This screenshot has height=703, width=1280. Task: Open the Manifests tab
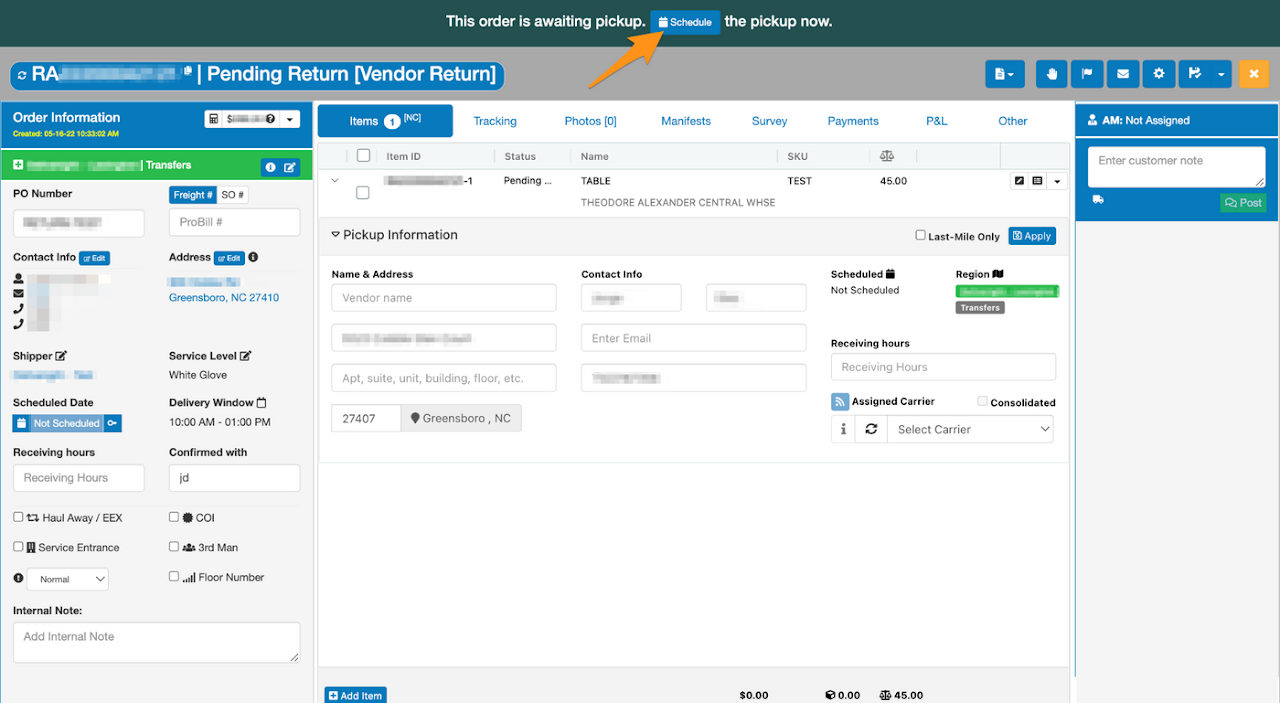(x=686, y=121)
